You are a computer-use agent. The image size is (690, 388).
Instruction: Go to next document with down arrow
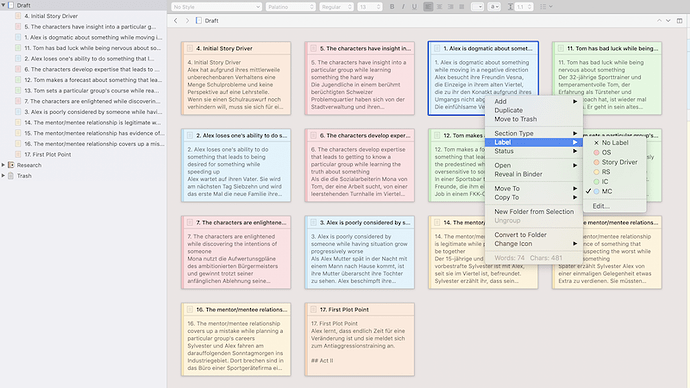tap(668, 21)
